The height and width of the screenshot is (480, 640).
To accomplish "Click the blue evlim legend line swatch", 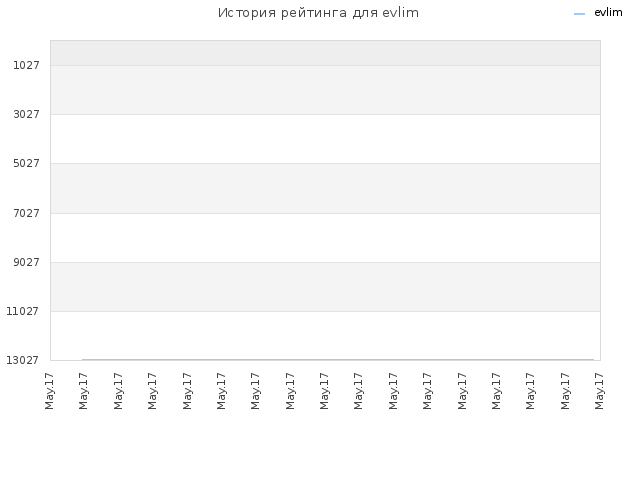I will point(579,14).
